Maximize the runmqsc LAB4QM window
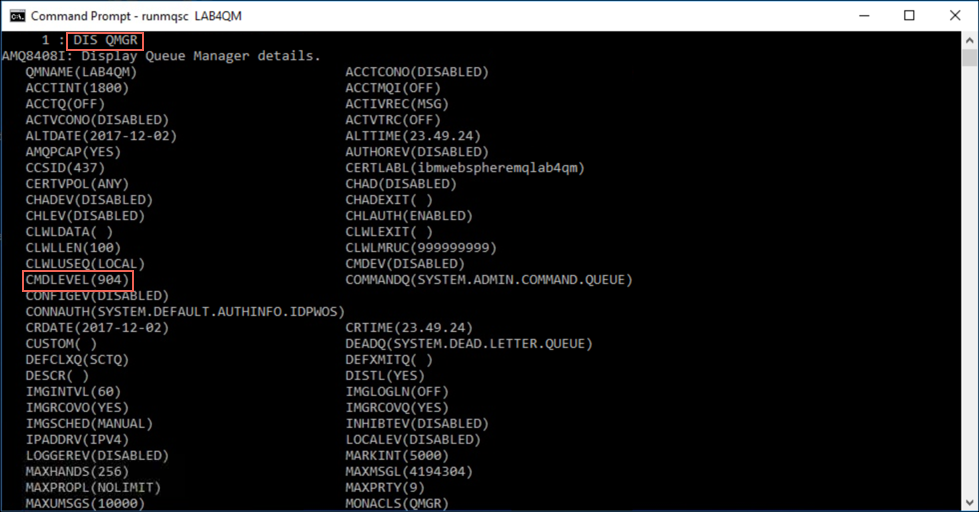 point(909,16)
